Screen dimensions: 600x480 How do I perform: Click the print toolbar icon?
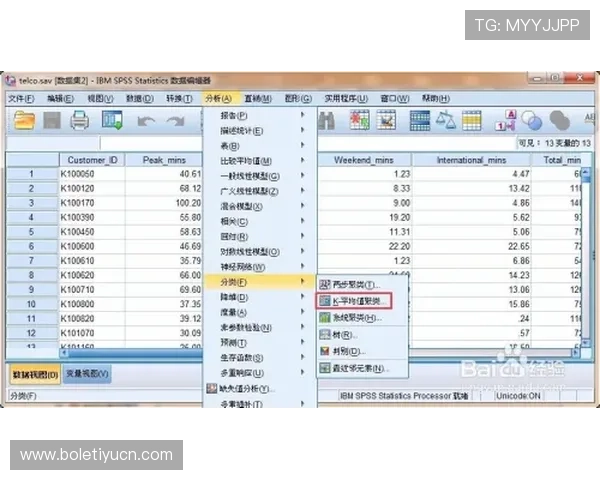[80, 120]
